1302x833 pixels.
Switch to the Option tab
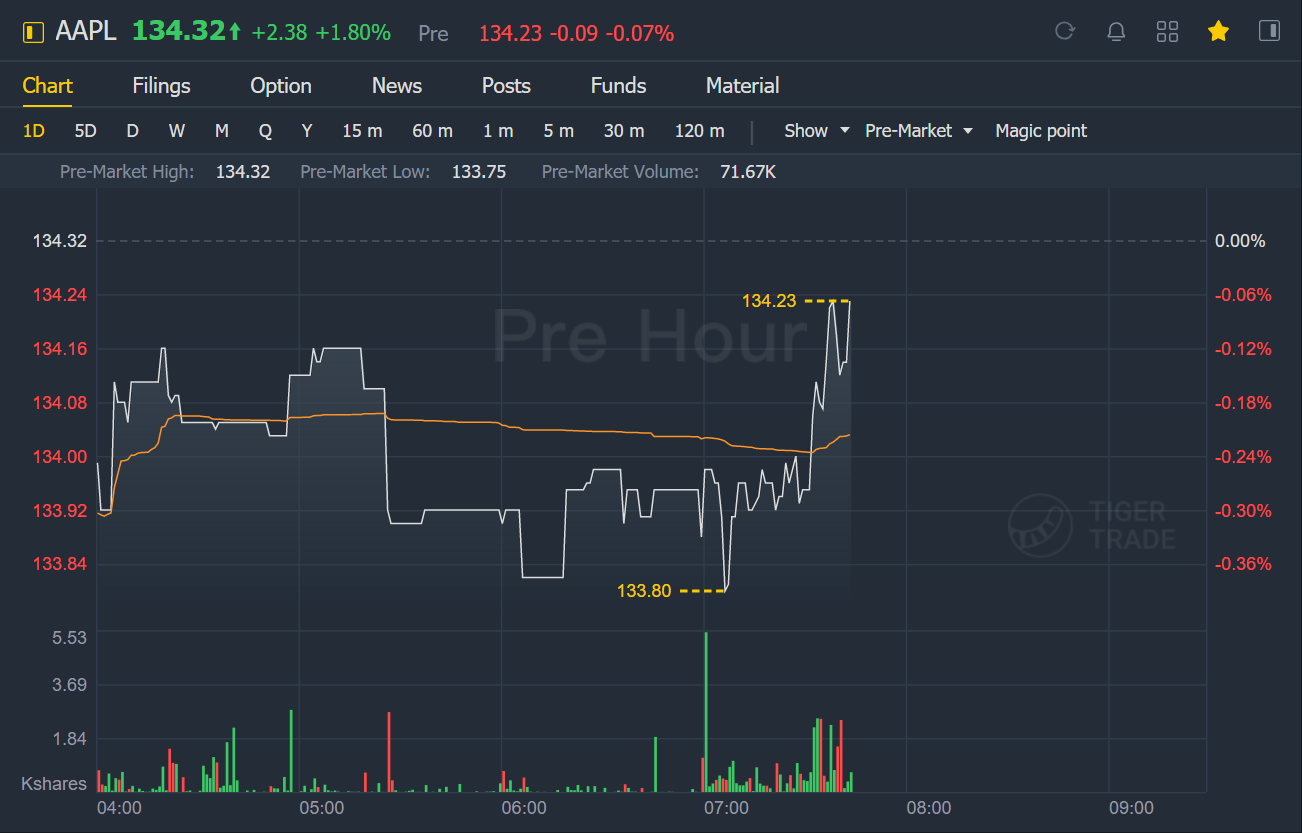pos(281,86)
